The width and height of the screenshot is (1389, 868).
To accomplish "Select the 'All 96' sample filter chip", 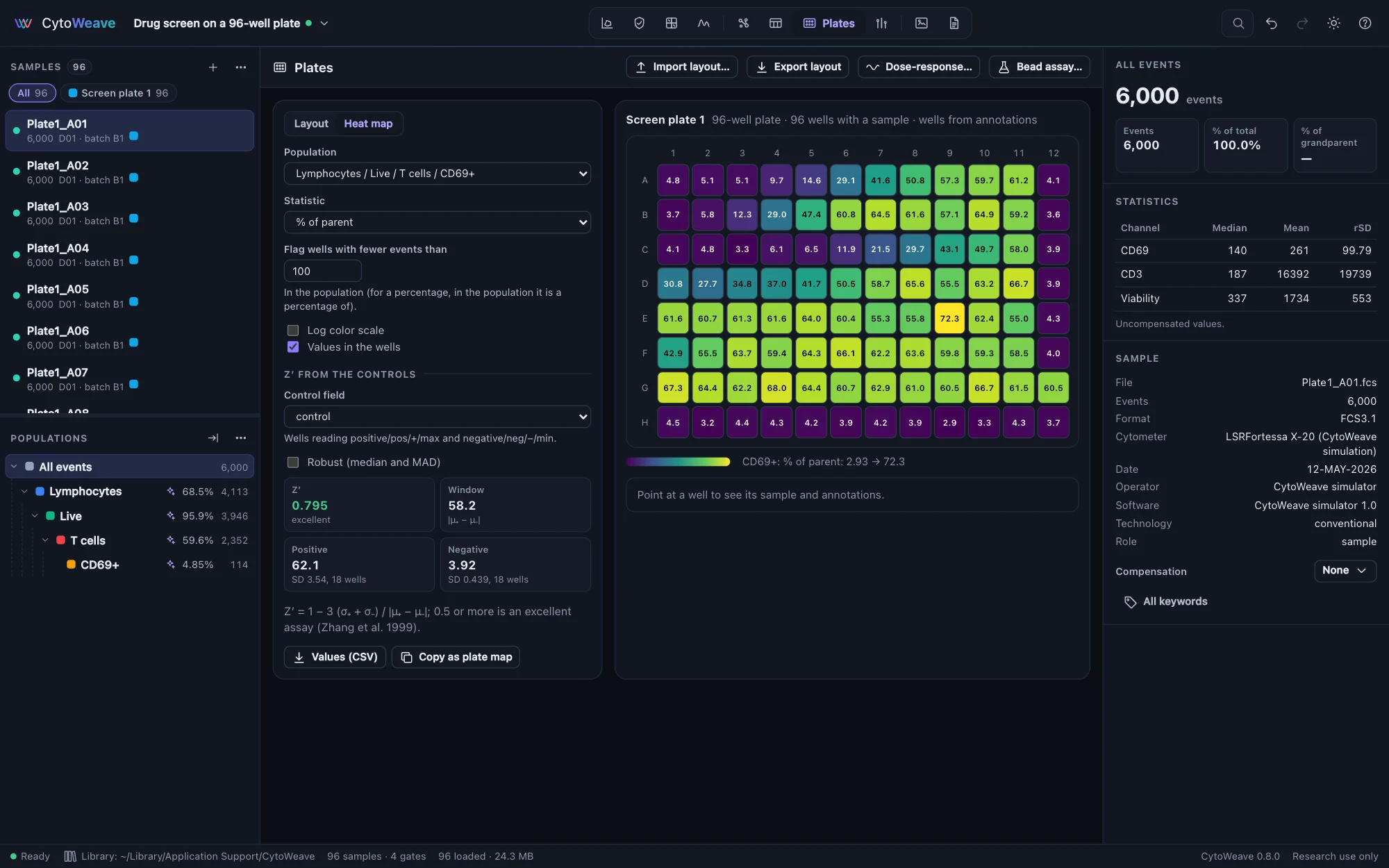I will (x=33, y=93).
